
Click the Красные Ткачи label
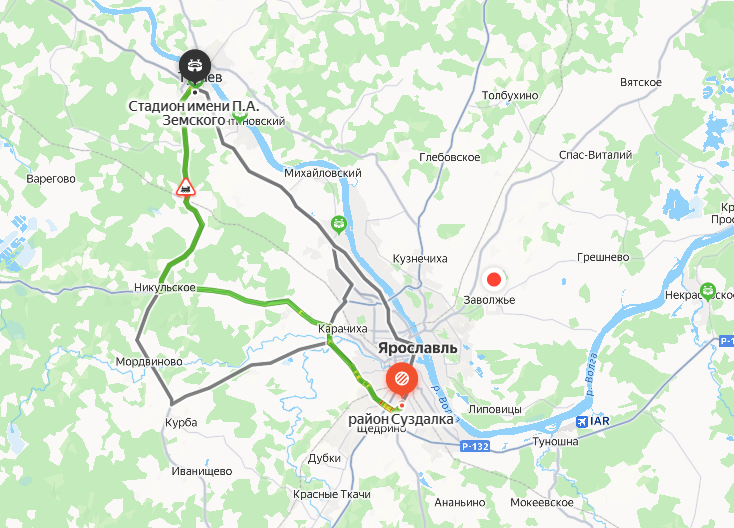pyautogui.click(x=332, y=494)
